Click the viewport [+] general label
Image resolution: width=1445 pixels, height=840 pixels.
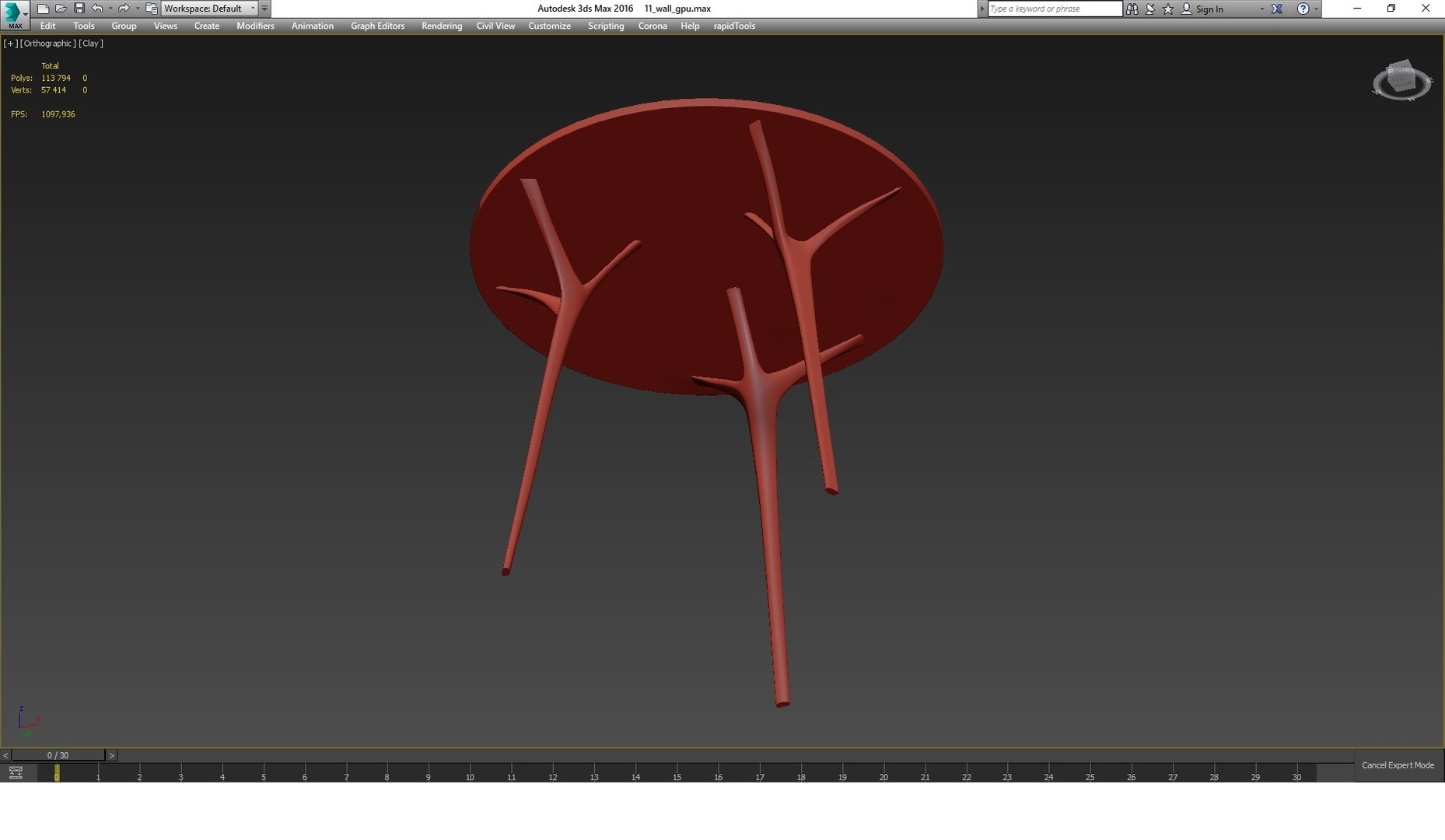pos(10,44)
